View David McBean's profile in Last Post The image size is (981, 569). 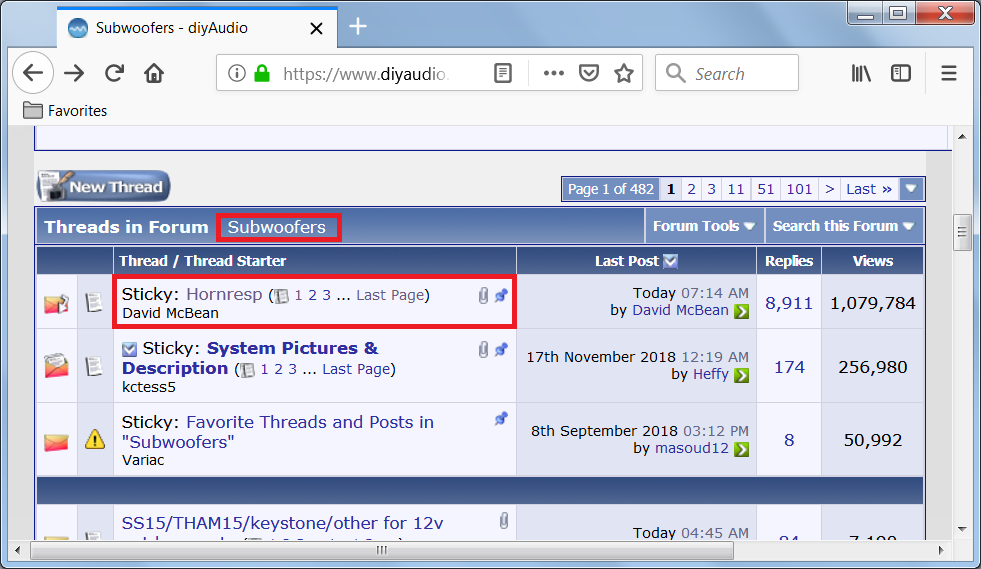[681, 310]
